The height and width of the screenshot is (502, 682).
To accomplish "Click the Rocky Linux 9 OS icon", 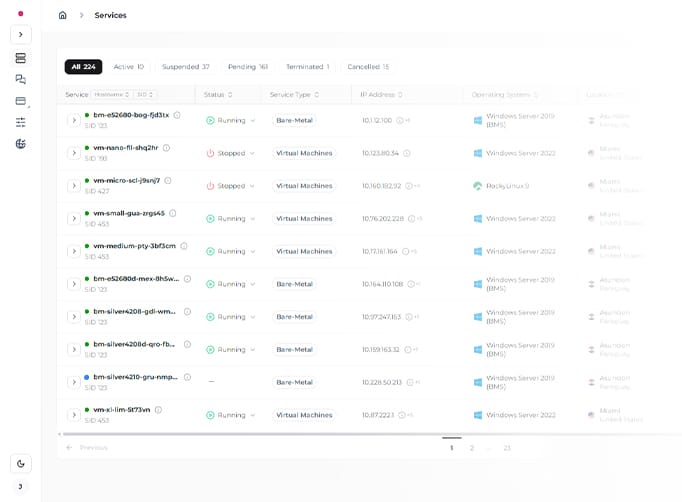I will [x=478, y=186].
